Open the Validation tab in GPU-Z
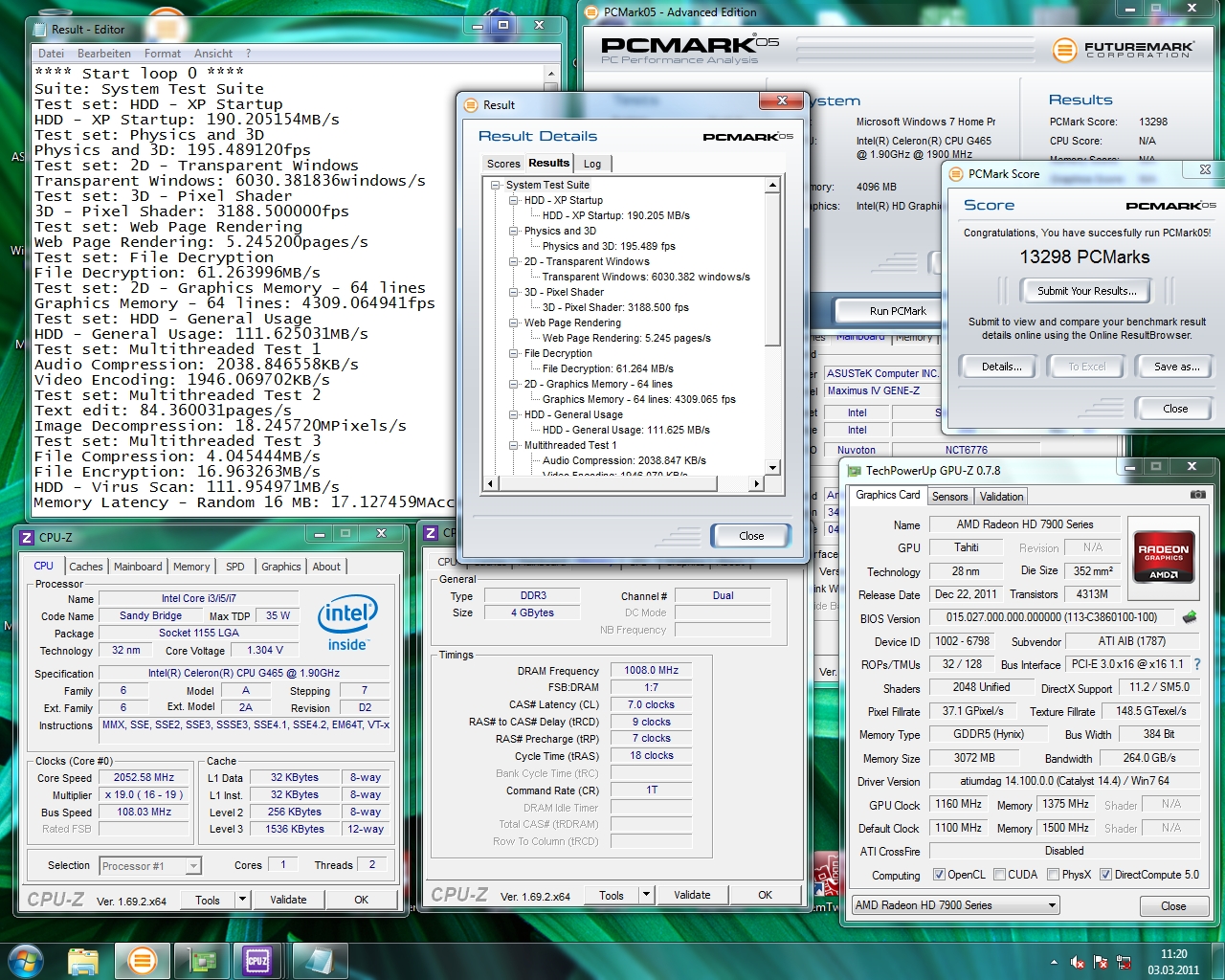1225x980 pixels. (1001, 497)
